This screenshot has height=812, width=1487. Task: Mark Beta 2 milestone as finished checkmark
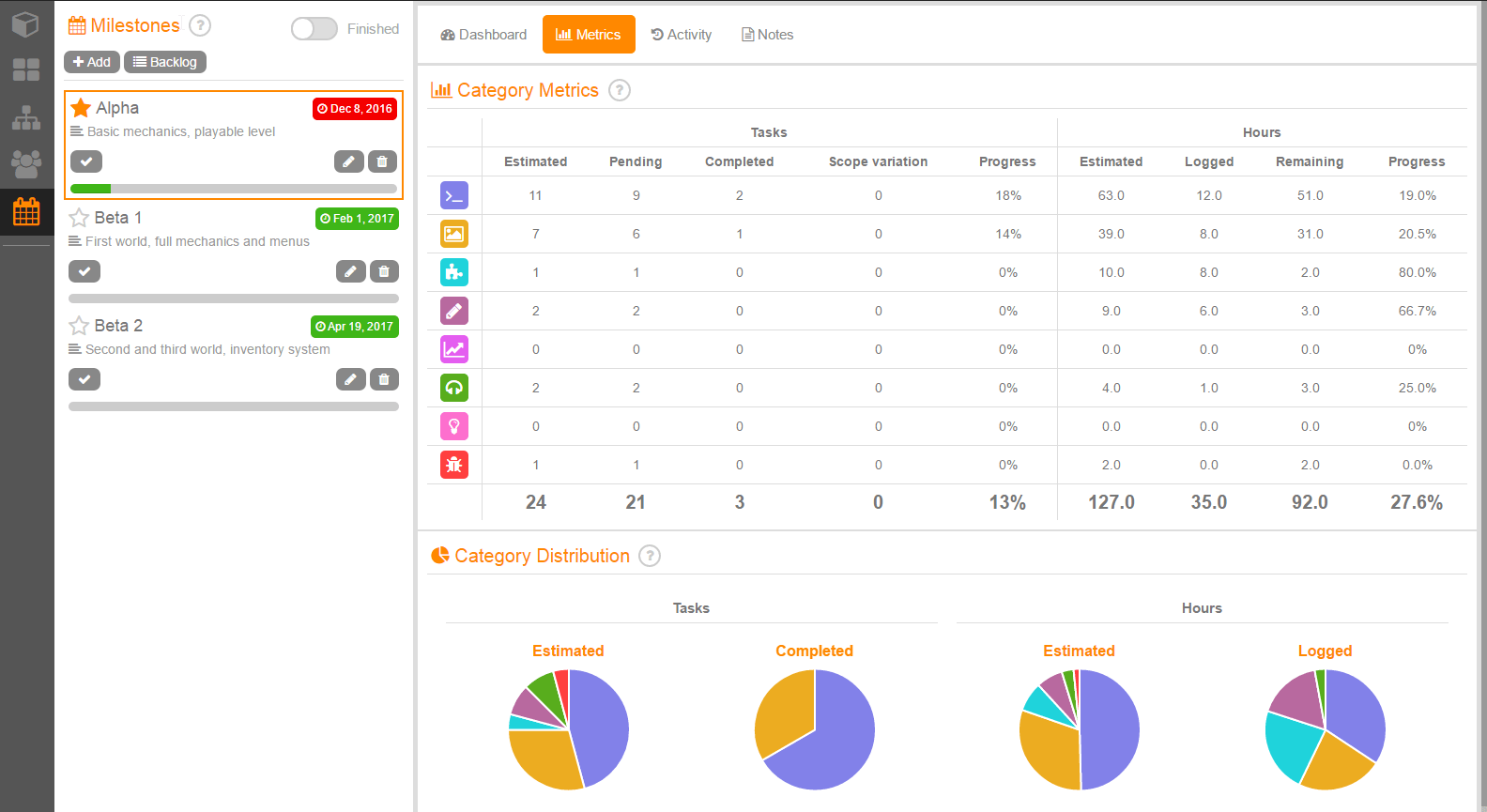[84, 379]
